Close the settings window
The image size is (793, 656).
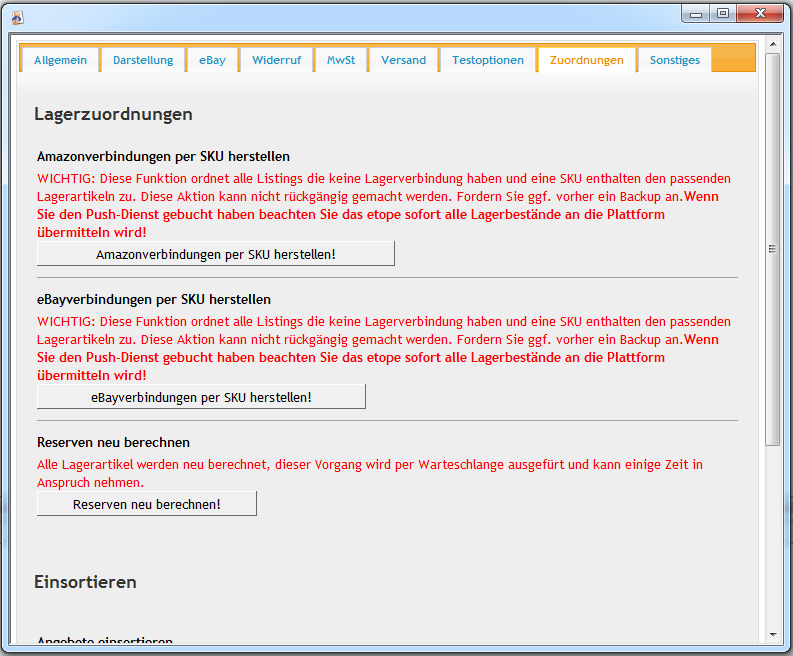coord(760,14)
